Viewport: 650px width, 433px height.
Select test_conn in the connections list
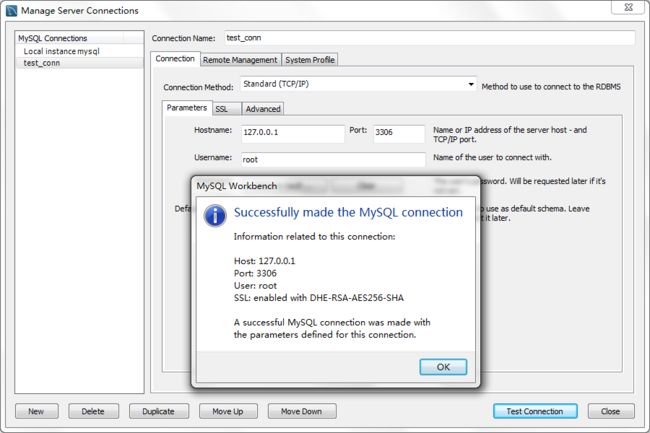coord(79,63)
